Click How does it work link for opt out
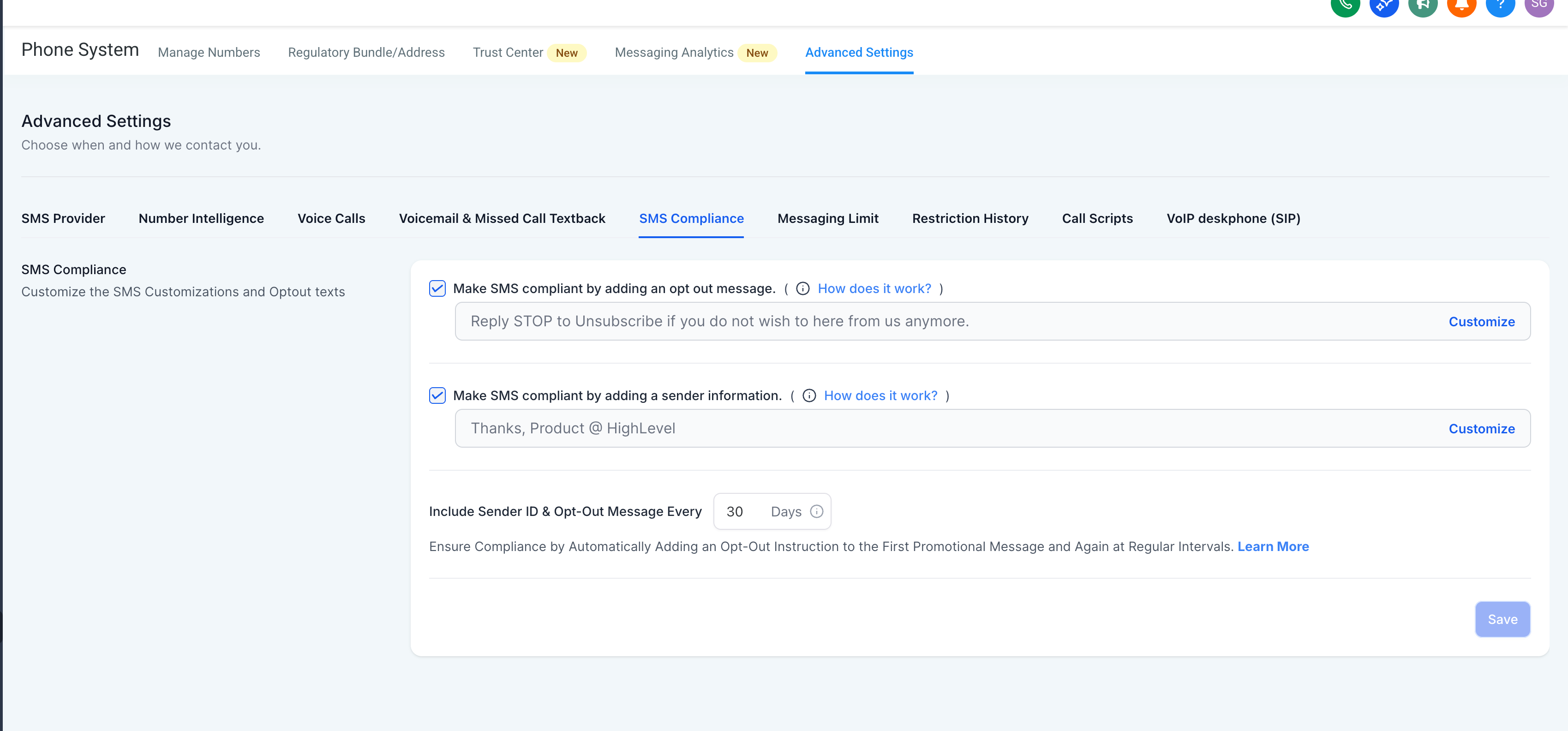Viewport: 1568px width, 731px height. (875, 288)
